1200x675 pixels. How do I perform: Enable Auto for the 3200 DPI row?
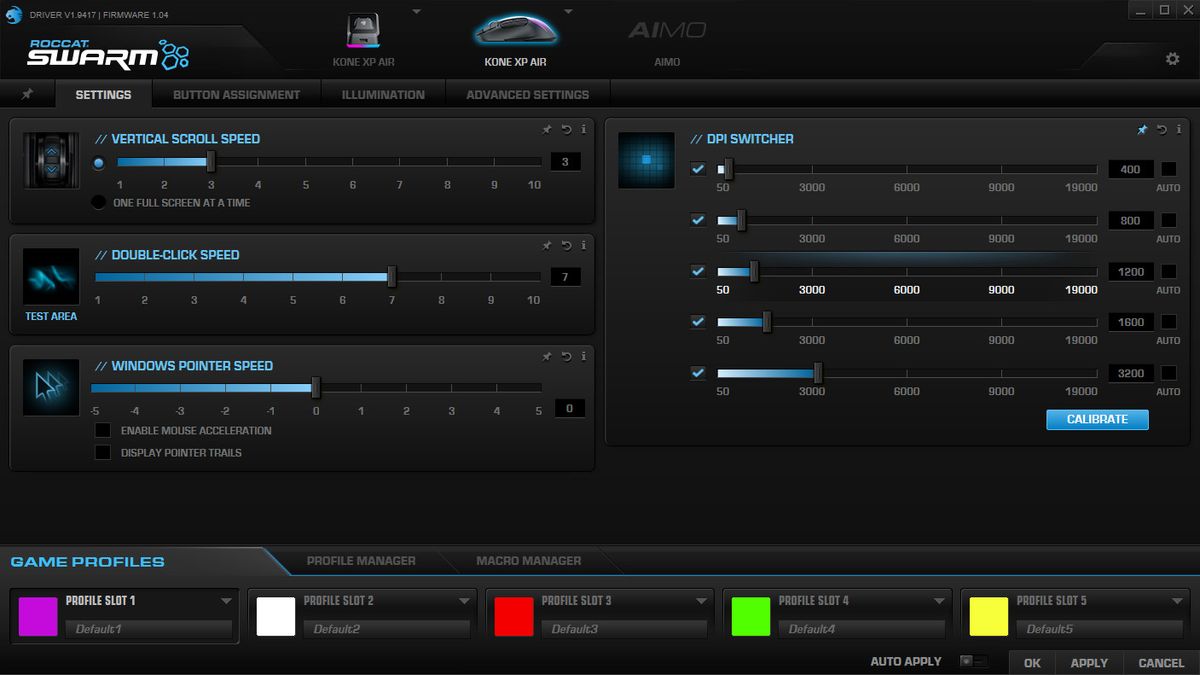coord(1168,373)
